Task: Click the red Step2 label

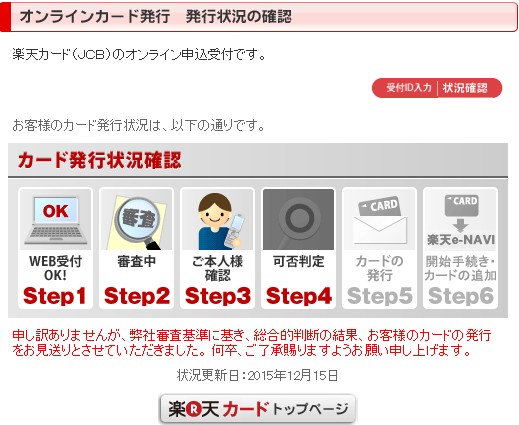Action: [137, 296]
